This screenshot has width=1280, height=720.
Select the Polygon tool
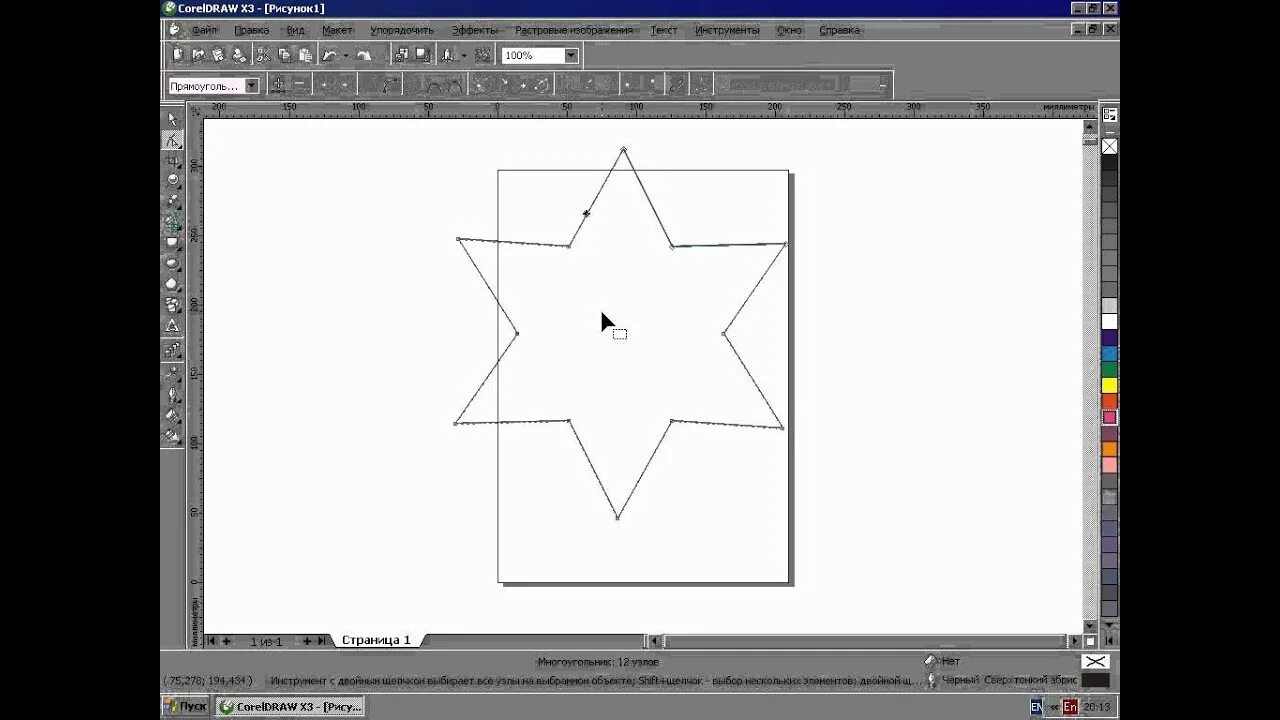(x=173, y=284)
